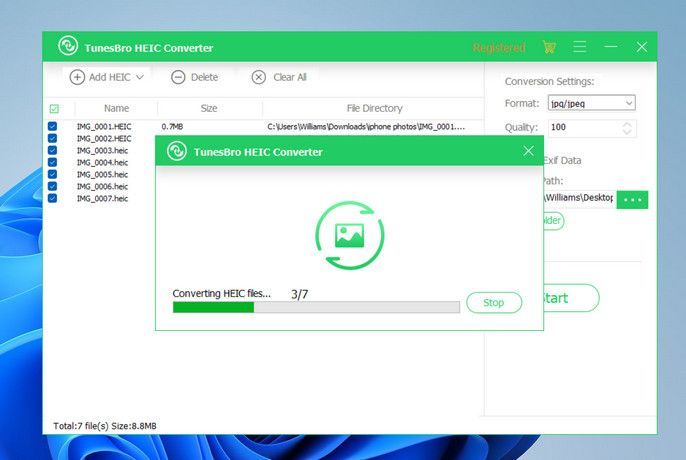Close the main TunesBro window

641,47
